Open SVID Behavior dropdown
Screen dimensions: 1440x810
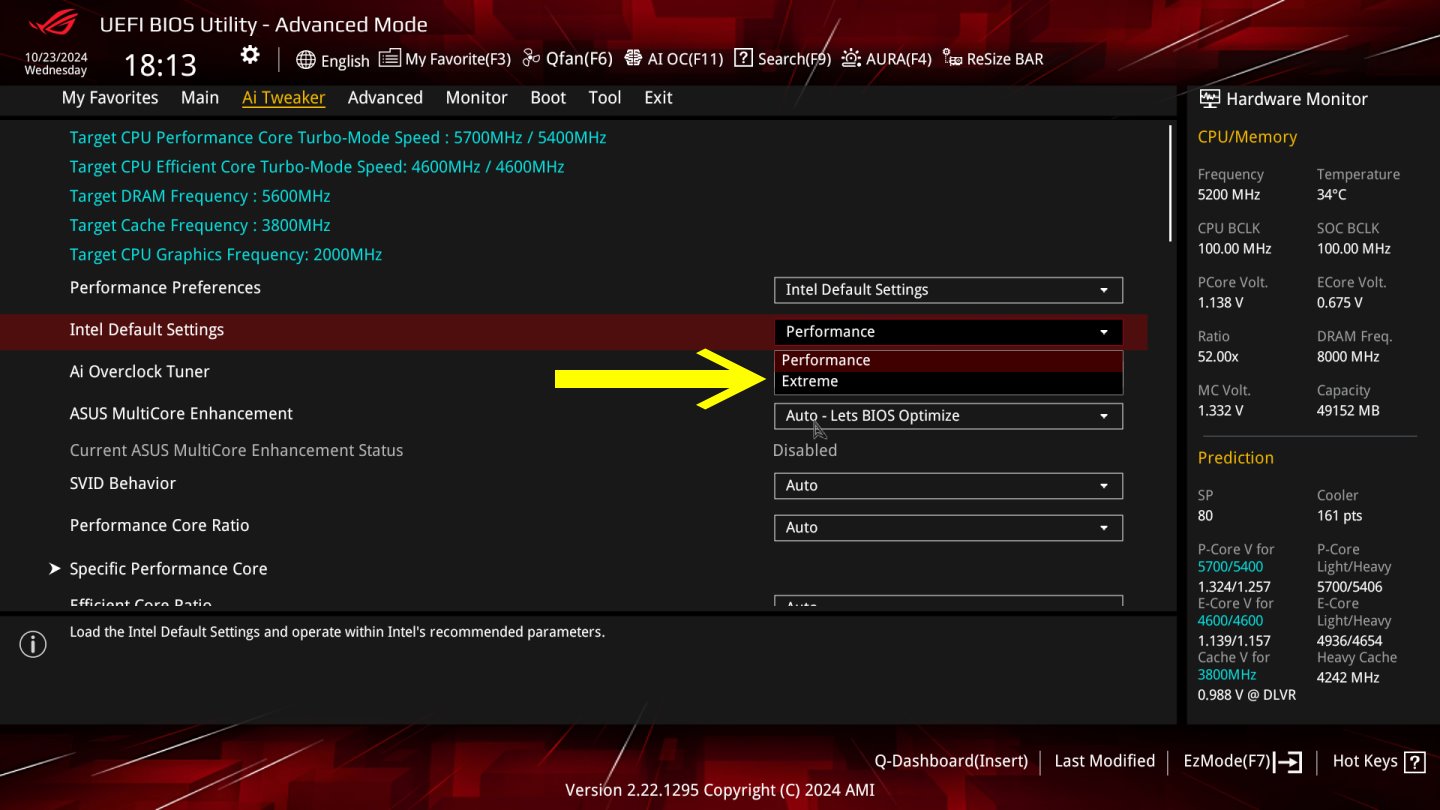coord(948,486)
